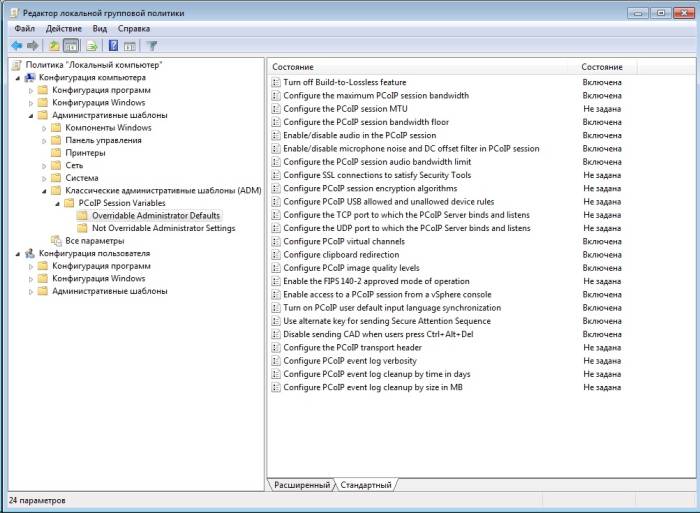Click the policy icon for Configure the PCoIP transport header
The width and height of the screenshot is (700, 513).
(x=276, y=347)
